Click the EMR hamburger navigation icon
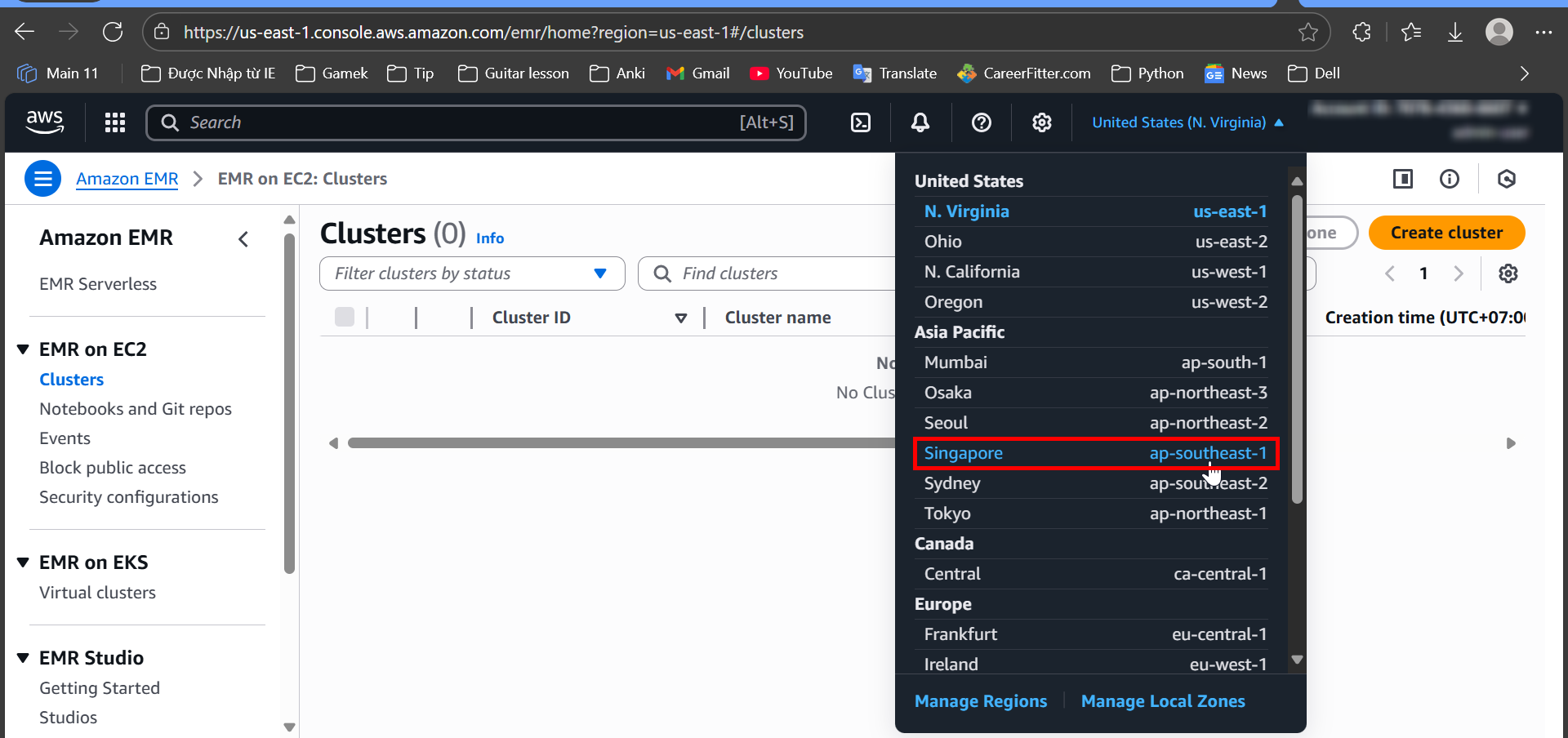This screenshot has width=1568, height=738. point(42,178)
